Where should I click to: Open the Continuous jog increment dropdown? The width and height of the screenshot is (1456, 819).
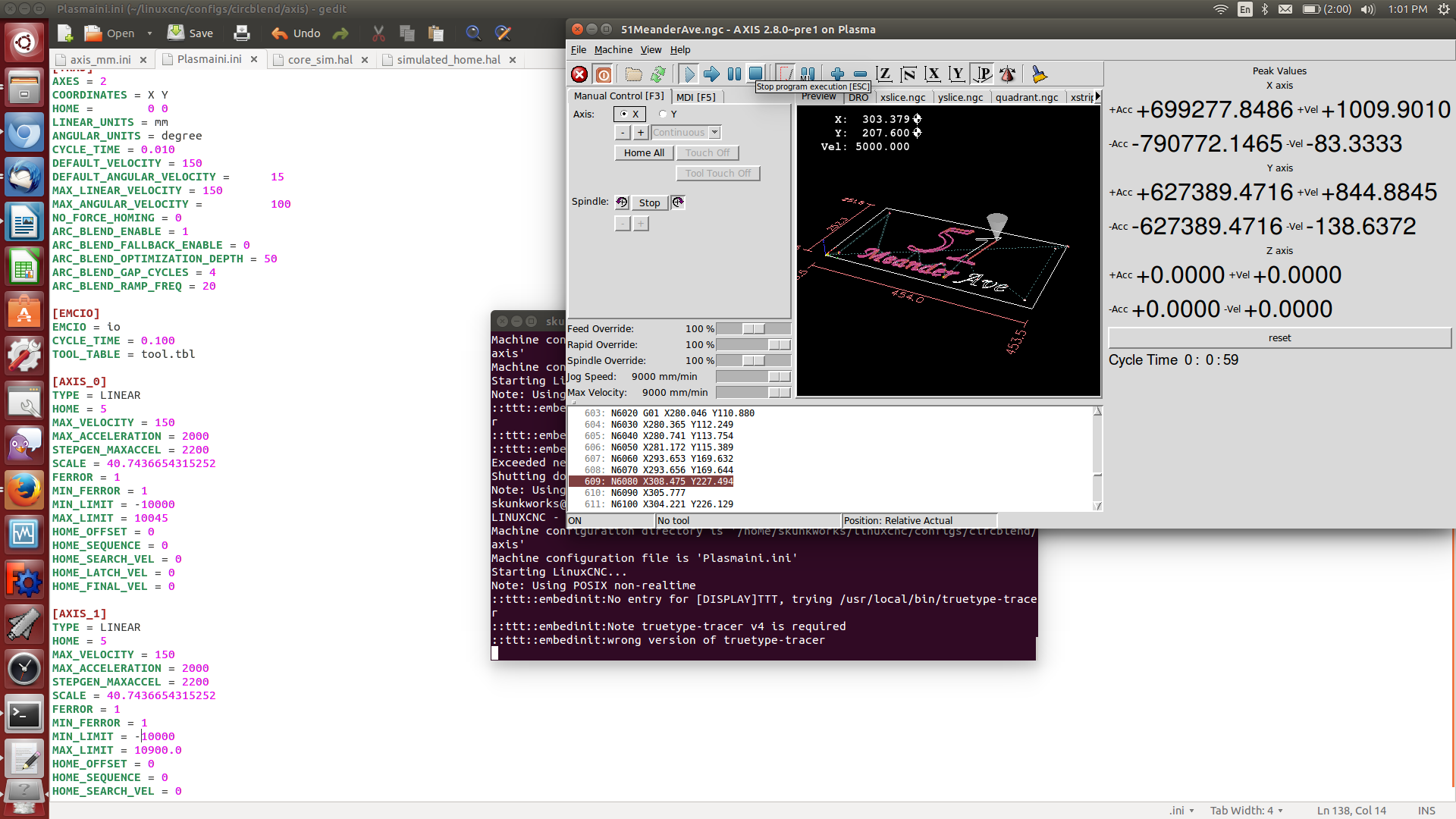pyautogui.click(x=714, y=133)
